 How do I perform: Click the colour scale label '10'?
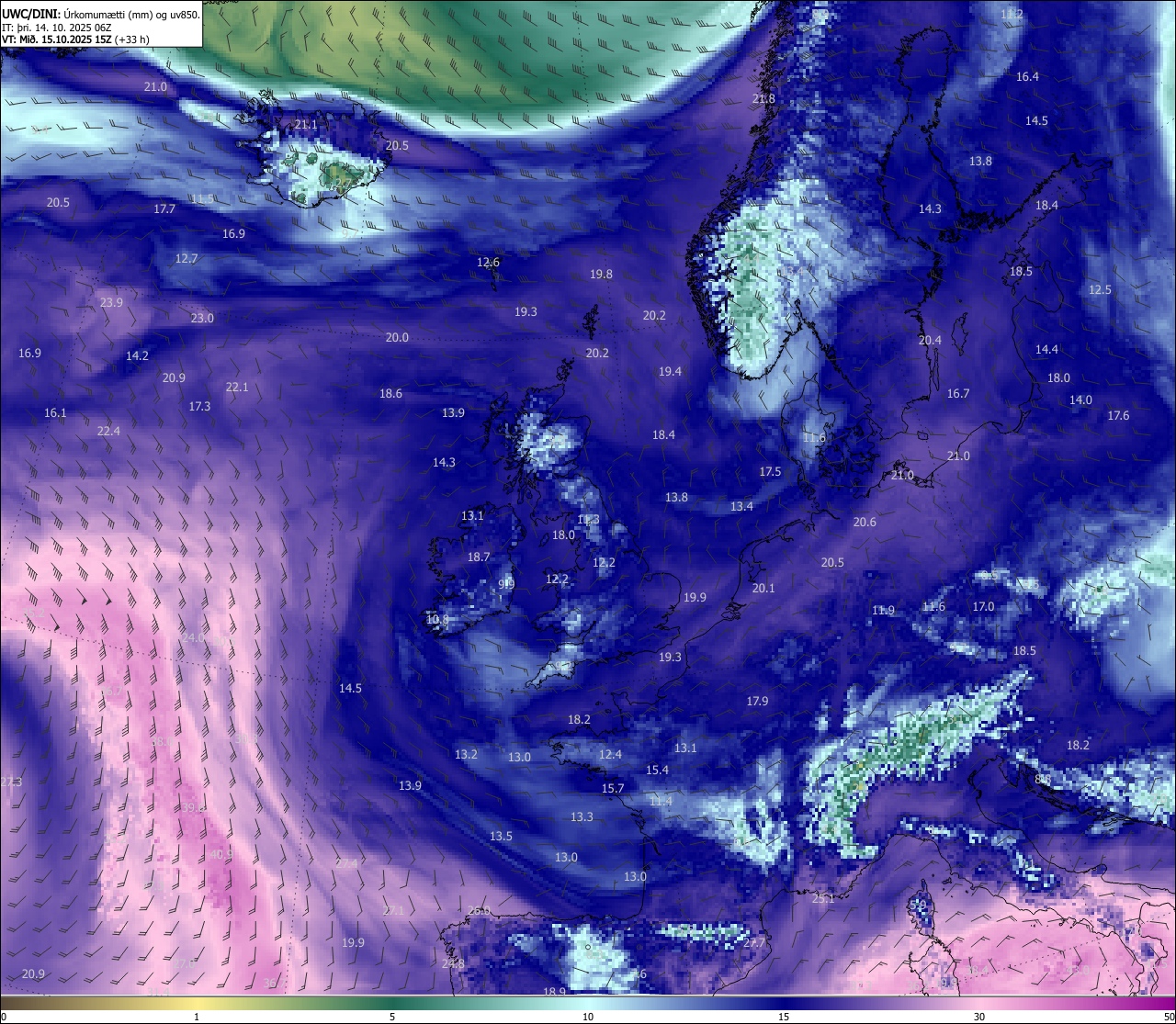588,1017
